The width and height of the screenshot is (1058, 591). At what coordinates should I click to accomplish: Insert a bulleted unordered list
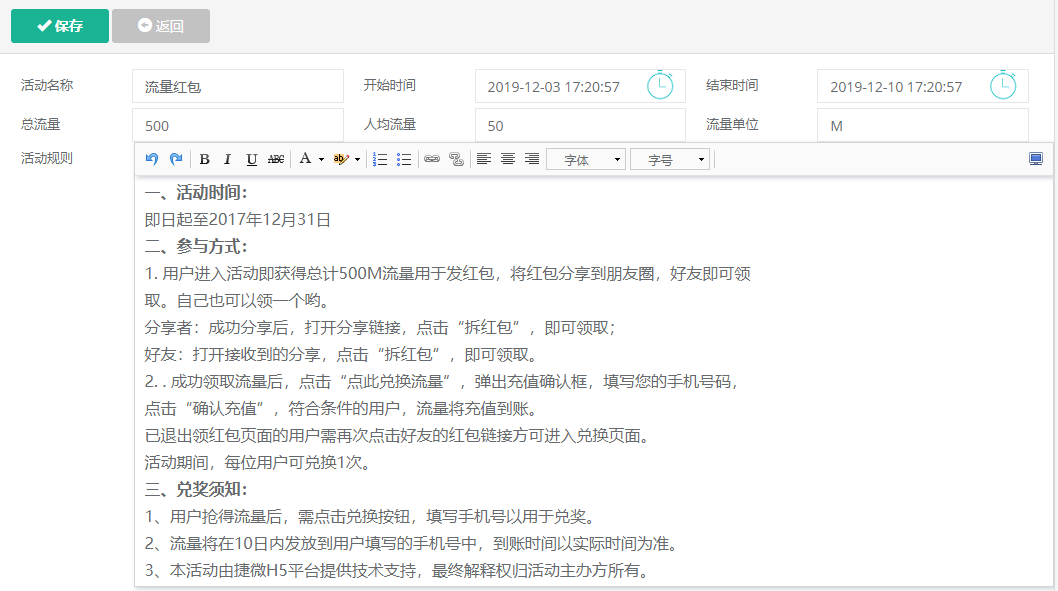(404, 159)
